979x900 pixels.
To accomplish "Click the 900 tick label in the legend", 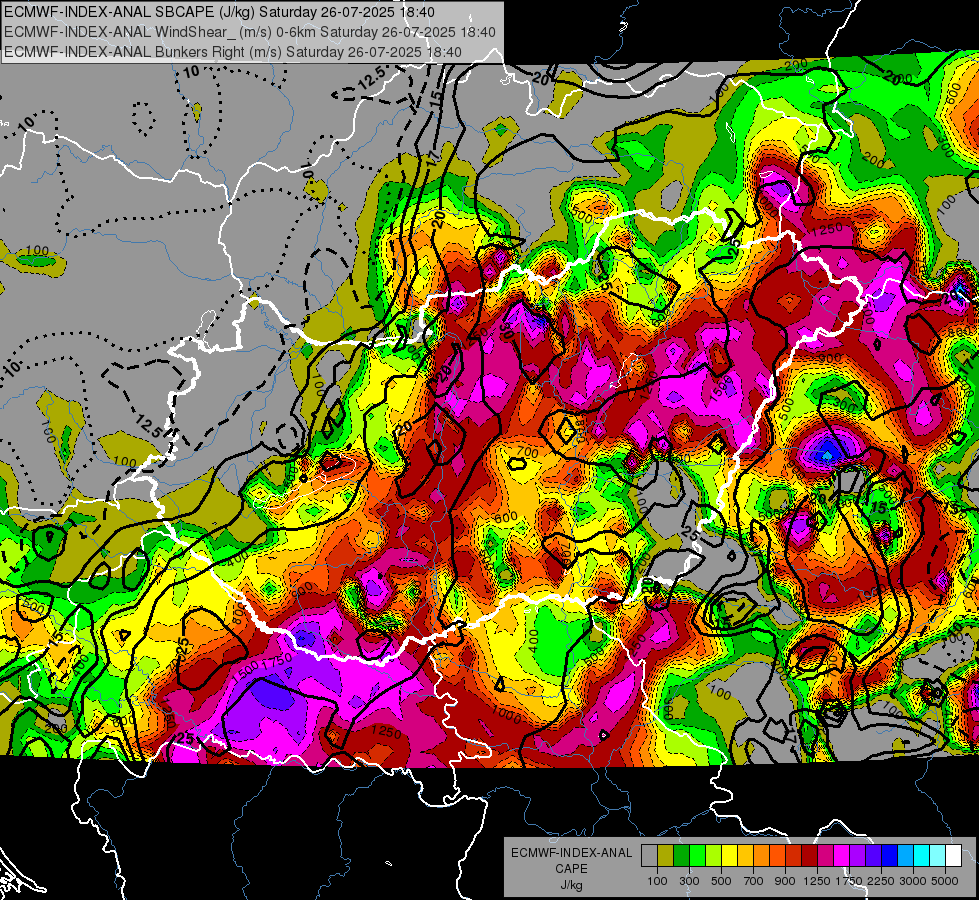I will tap(785, 881).
